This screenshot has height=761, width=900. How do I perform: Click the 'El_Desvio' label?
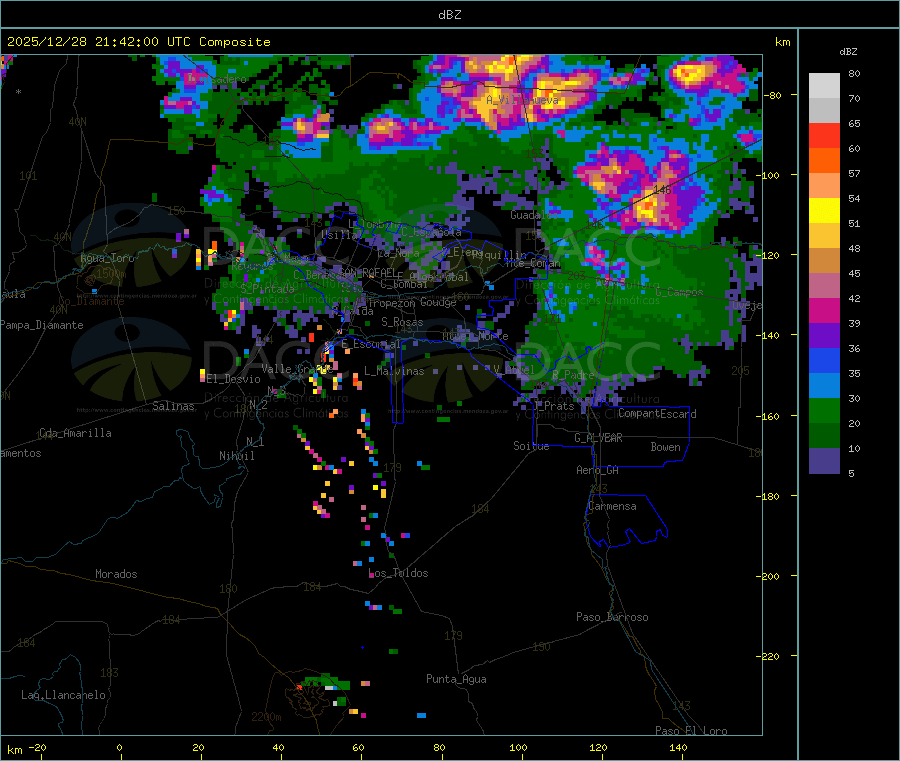pyautogui.click(x=233, y=379)
